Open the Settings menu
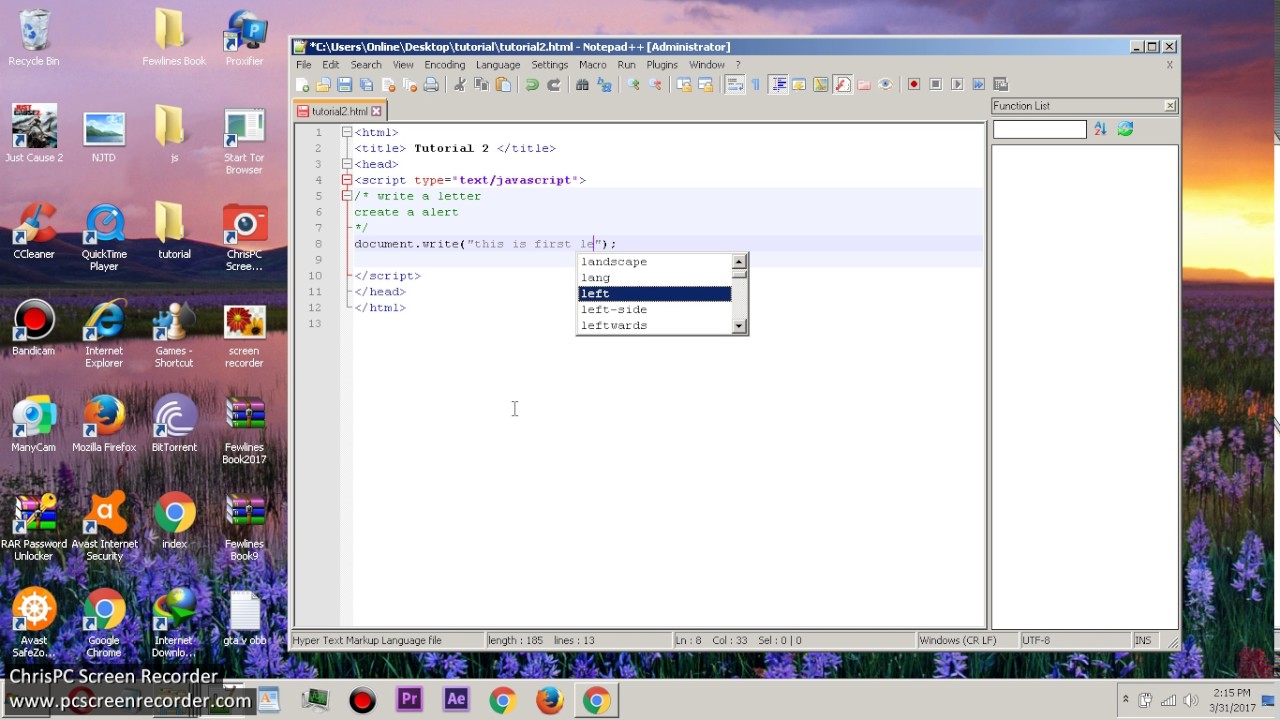Screen dimensions: 1280x720 pyautogui.click(x=549, y=65)
